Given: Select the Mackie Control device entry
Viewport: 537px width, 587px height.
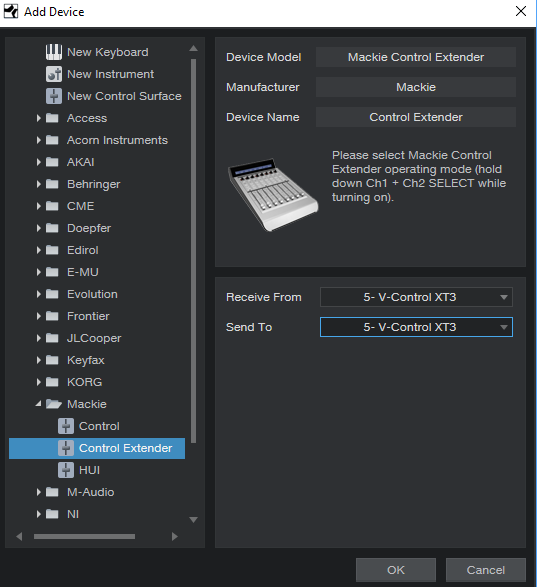Looking at the screenshot, I should pyautogui.click(x=99, y=426).
